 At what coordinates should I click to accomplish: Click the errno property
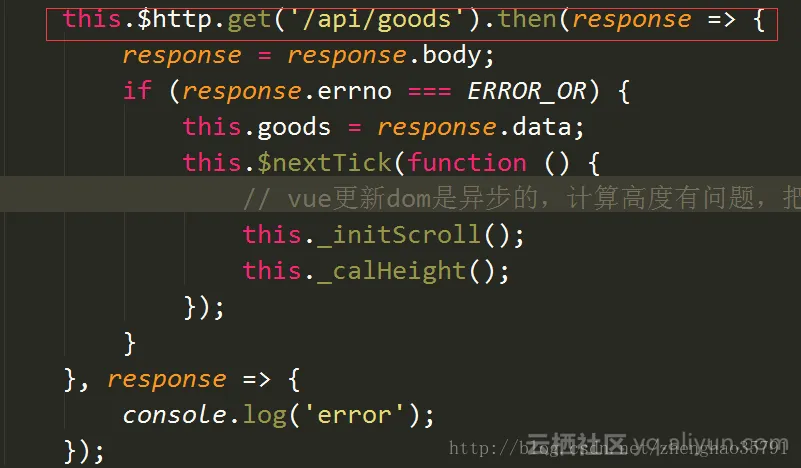coord(355,91)
